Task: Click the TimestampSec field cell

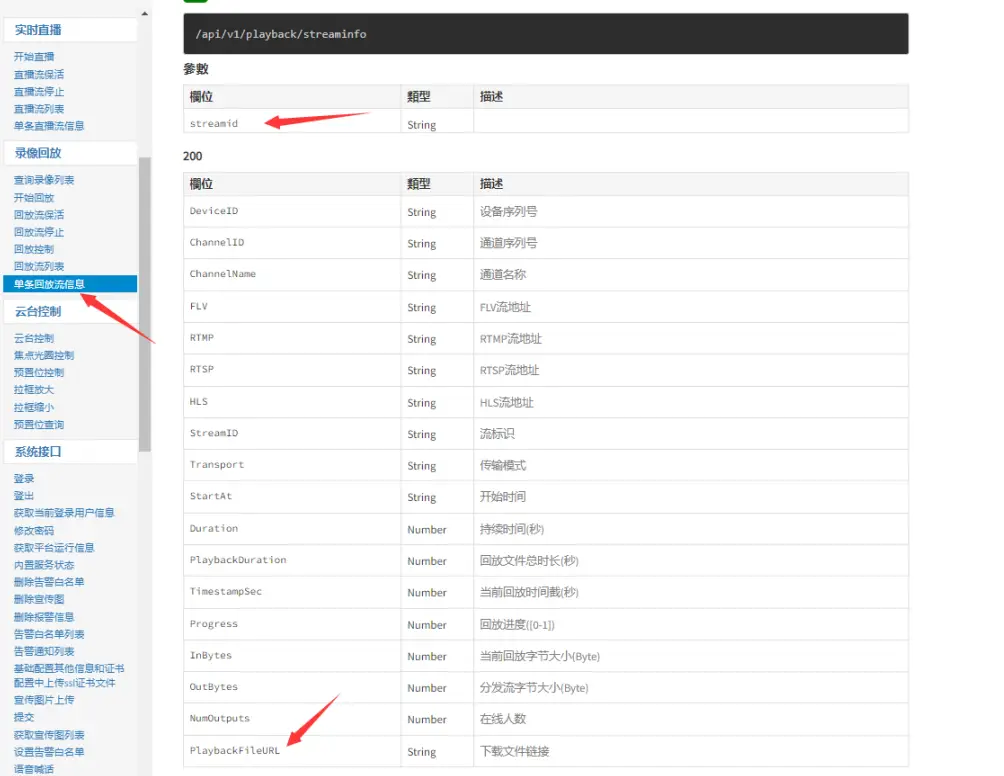Action: coord(292,592)
